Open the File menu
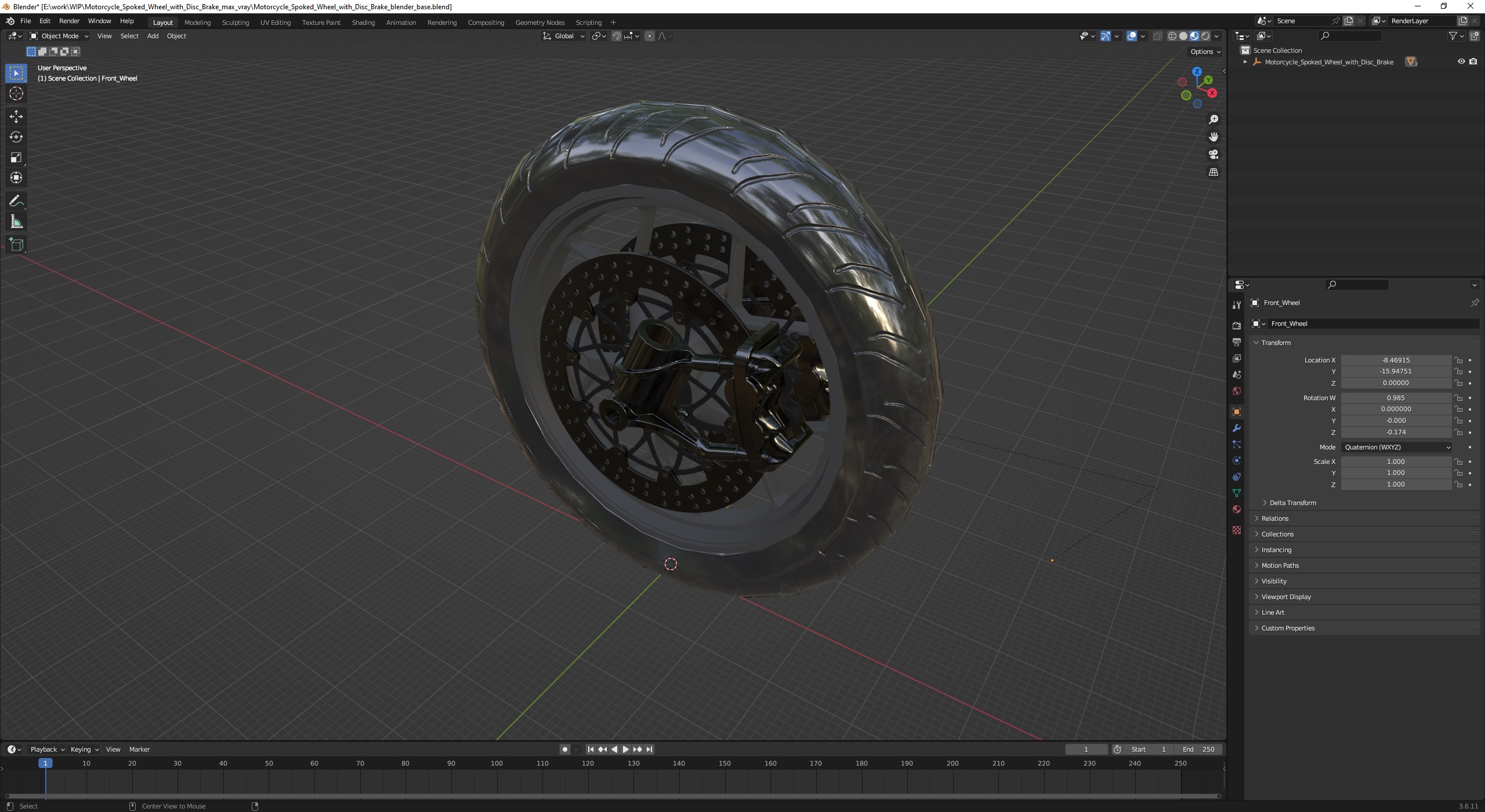1485x812 pixels. (26, 21)
